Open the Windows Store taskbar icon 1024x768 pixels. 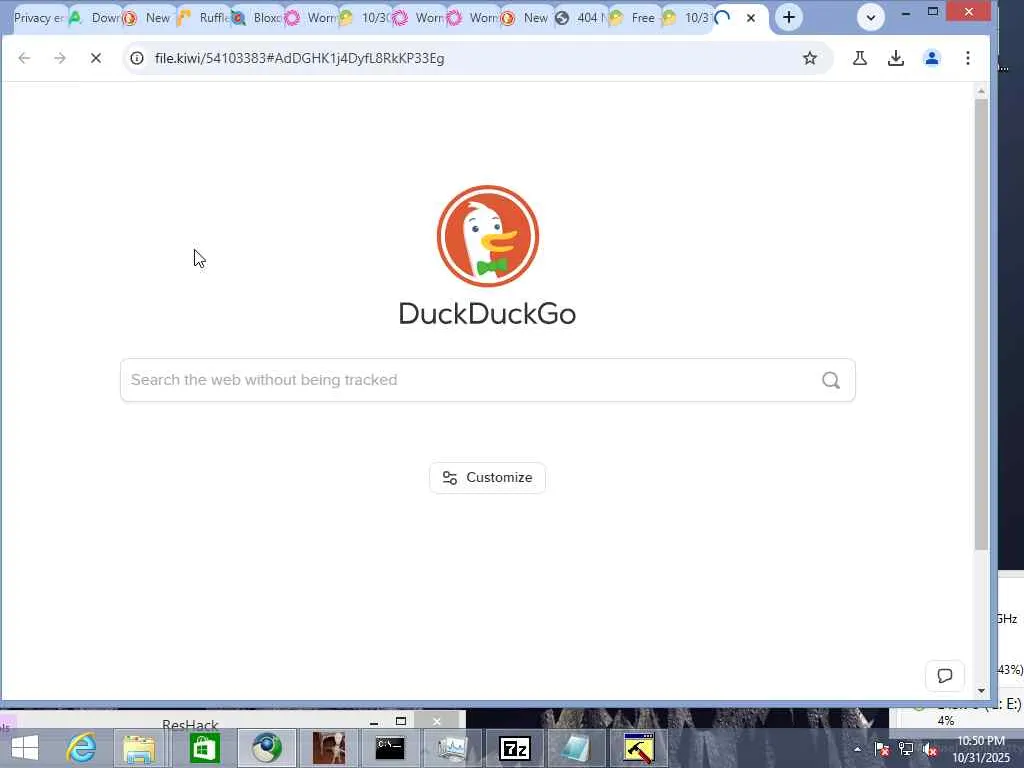click(x=204, y=748)
